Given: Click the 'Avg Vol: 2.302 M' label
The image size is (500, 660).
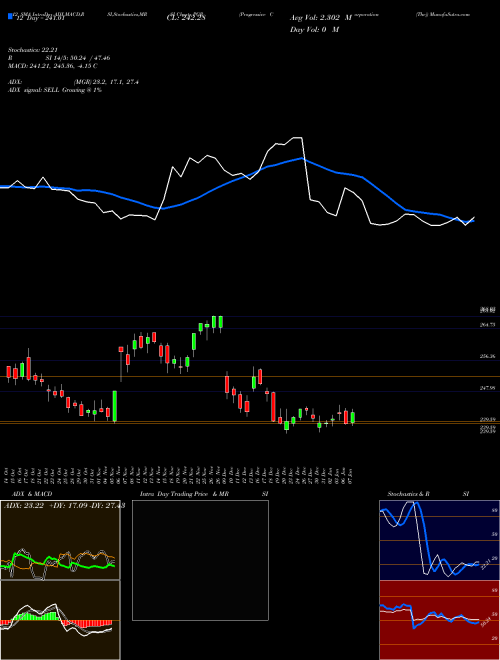Looking at the screenshot, I should tap(321, 18).
